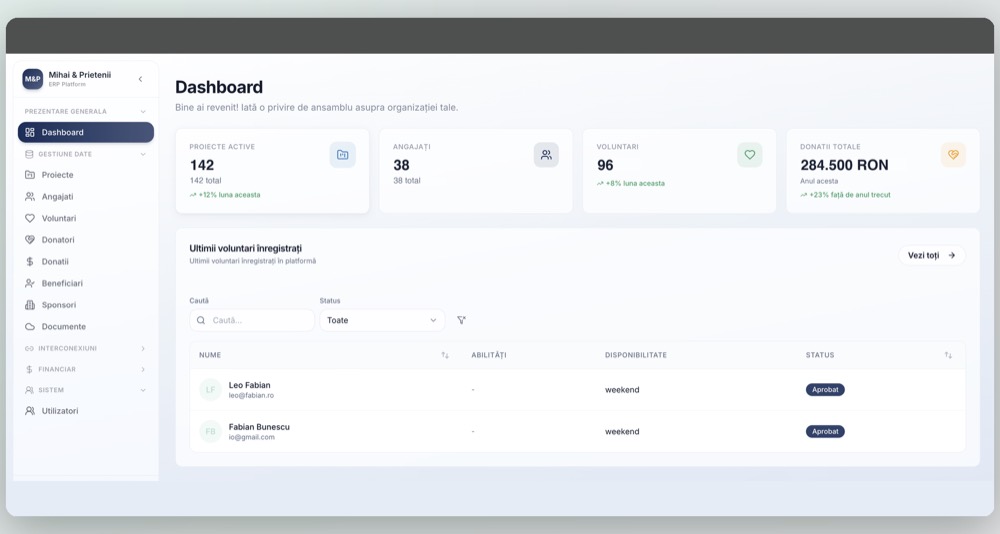Screen dimensions: 1000x534
Task: Click the name Leo Fabian
Action: coord(249,385)
